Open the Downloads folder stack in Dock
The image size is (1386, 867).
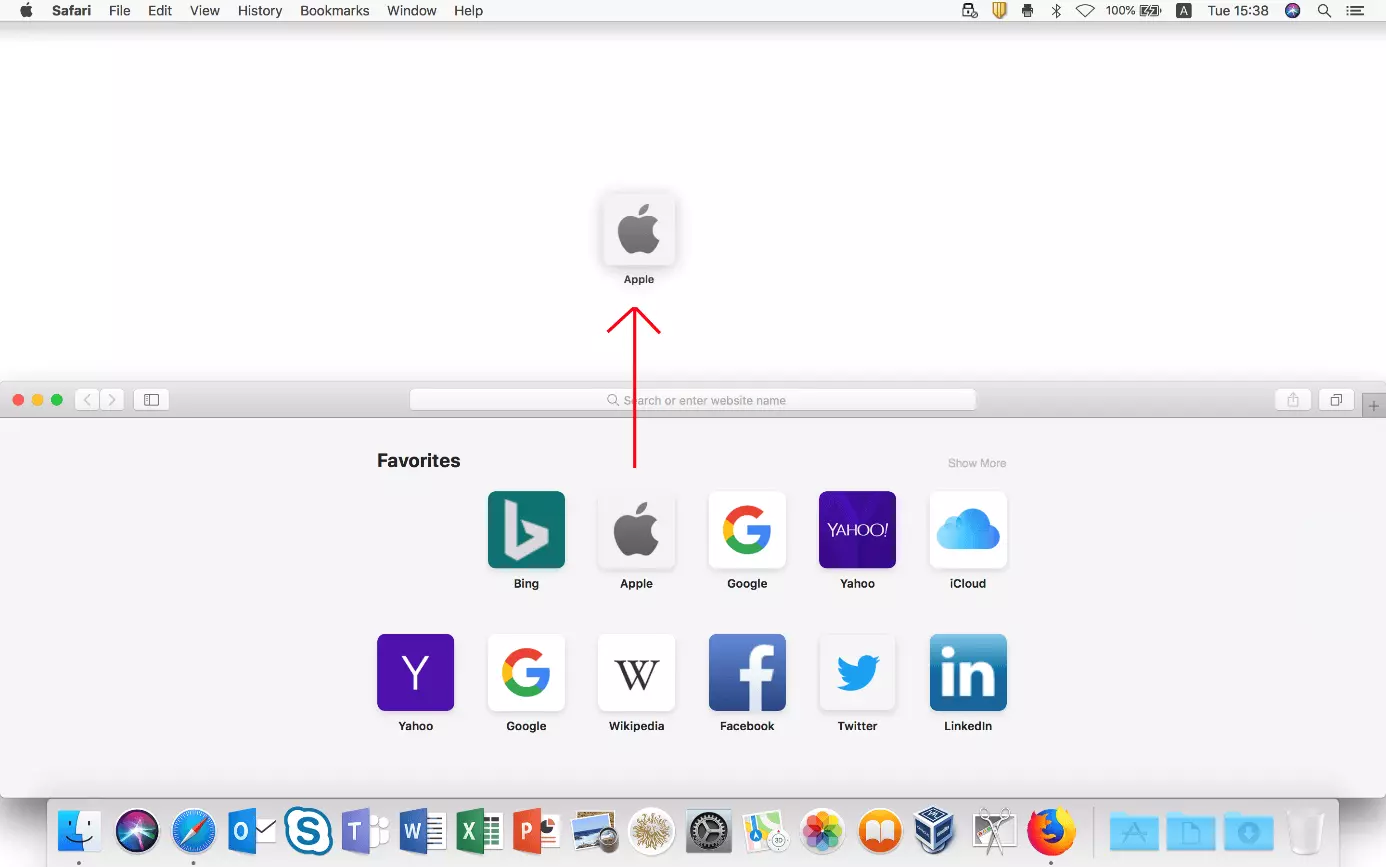[x=1248, y=831]
